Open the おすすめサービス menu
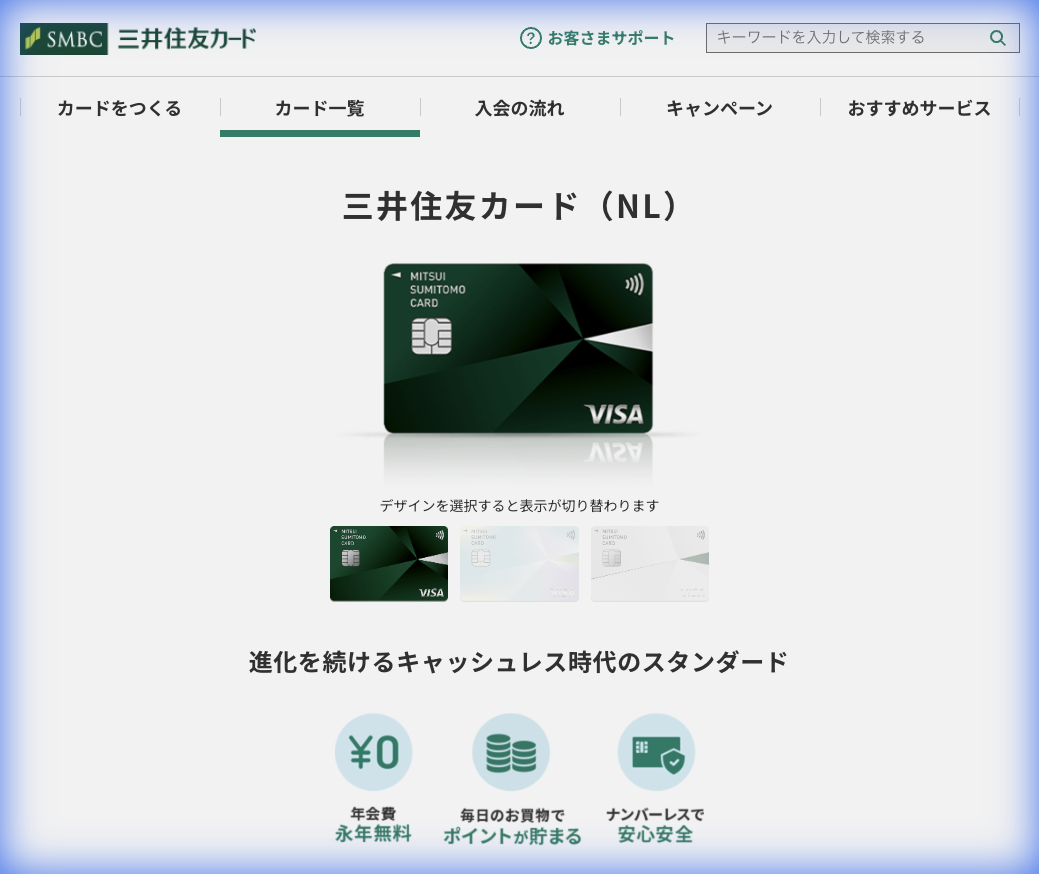The width and height of the screenshot is (1039, 874). [919, 109]
